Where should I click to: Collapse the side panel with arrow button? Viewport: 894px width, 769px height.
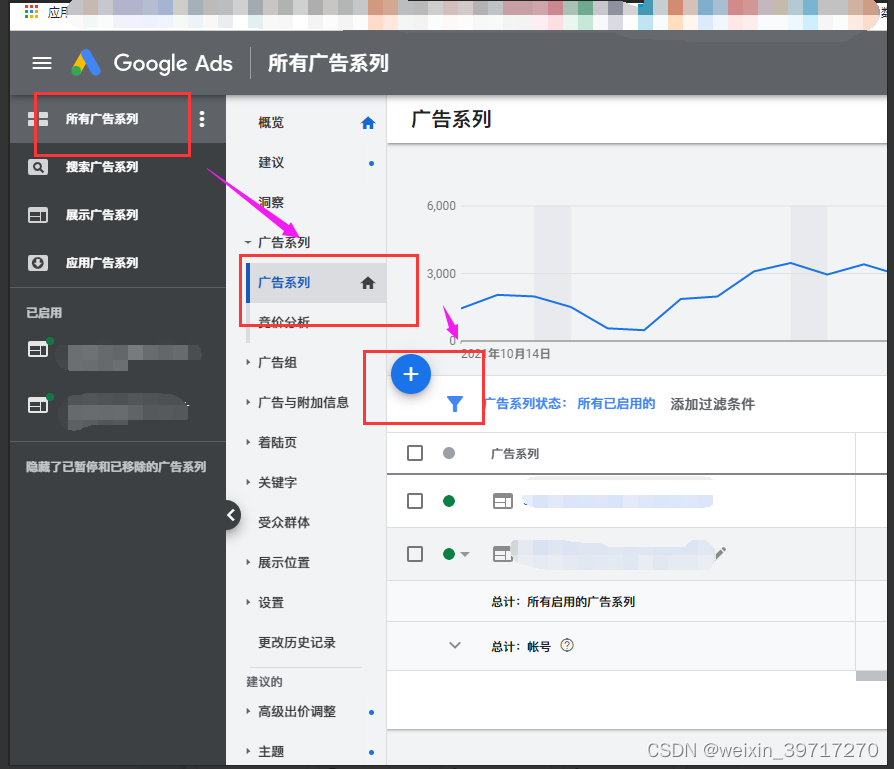point(231,515)
